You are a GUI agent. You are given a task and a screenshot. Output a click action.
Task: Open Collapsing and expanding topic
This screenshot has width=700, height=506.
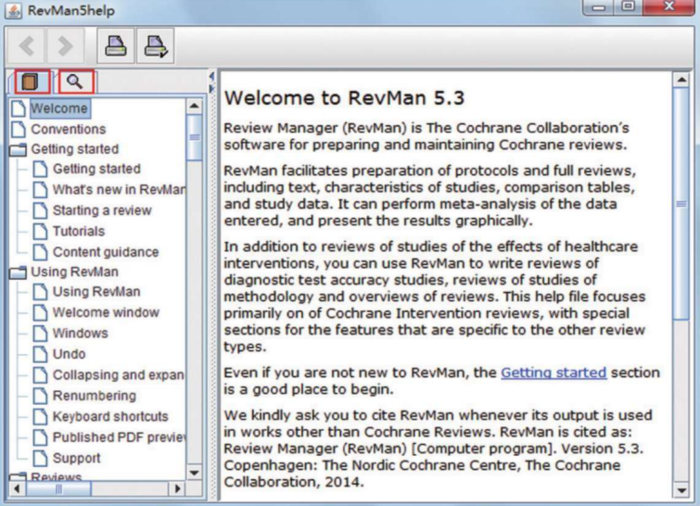[x=118, y=375]
